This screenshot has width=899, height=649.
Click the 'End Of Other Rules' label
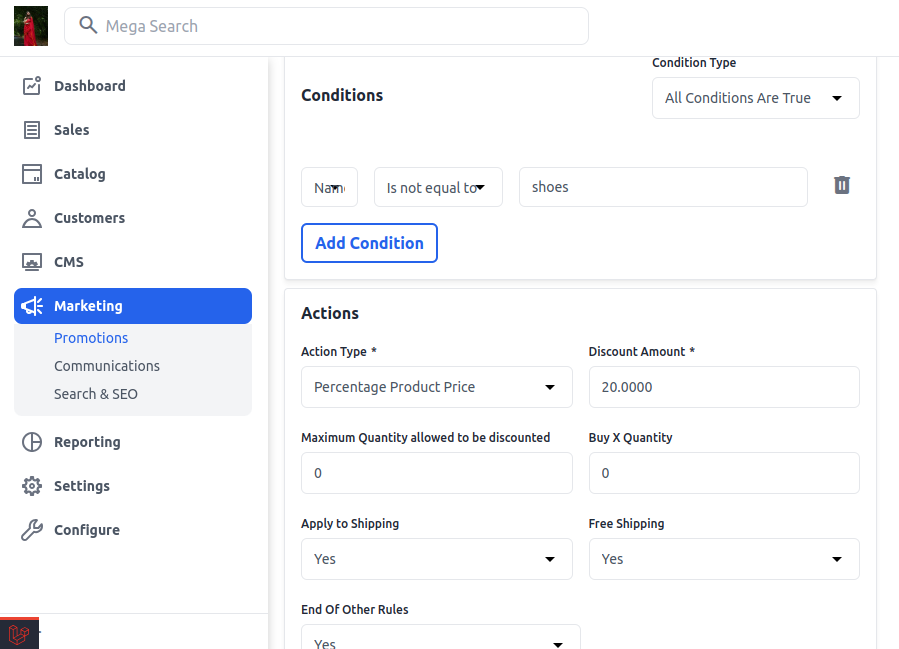pyautogui.click(x=355, y=609)
